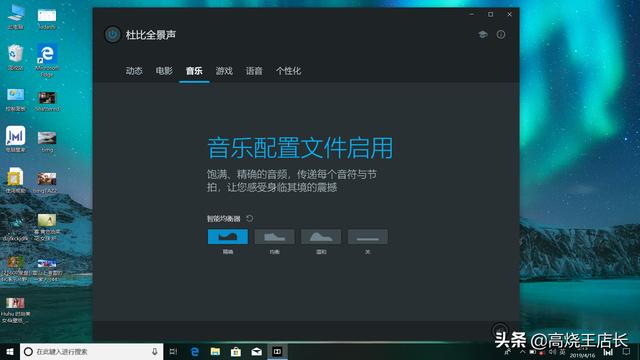Open the bing1A2Z image on the desktop
The height and width of the screenshot is (360, 640).
point(47,183)
